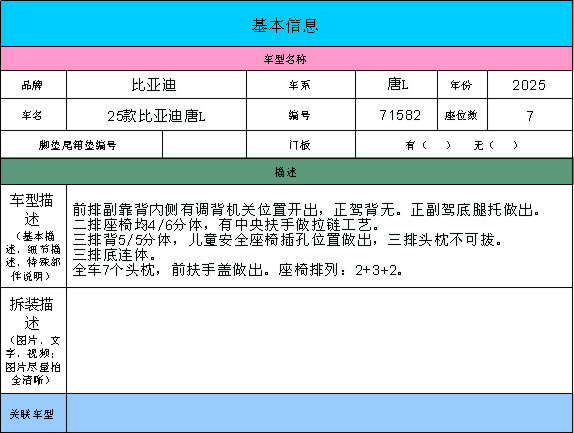Select the blue 关联车型 content cell
Screen dimensions: 574x433
pos(320,413)
